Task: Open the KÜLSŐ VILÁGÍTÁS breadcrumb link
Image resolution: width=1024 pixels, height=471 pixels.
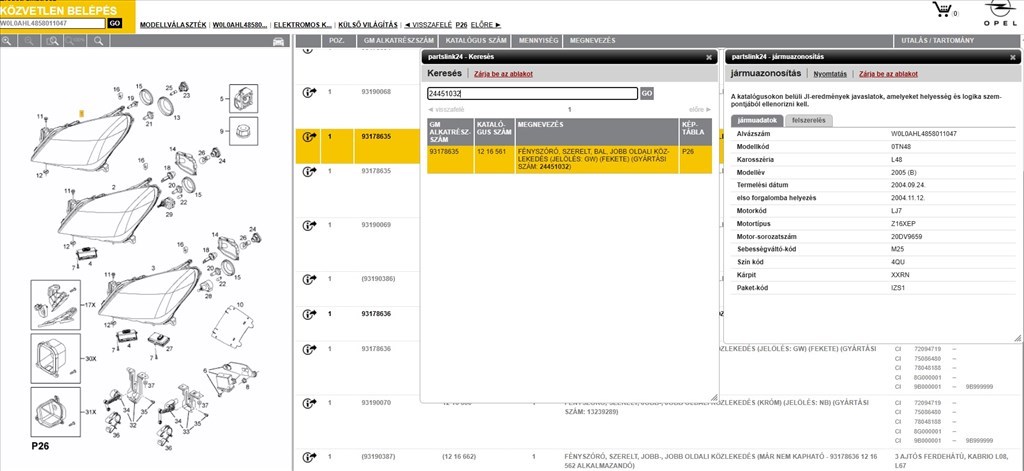Action: click(x=368, y=25)
